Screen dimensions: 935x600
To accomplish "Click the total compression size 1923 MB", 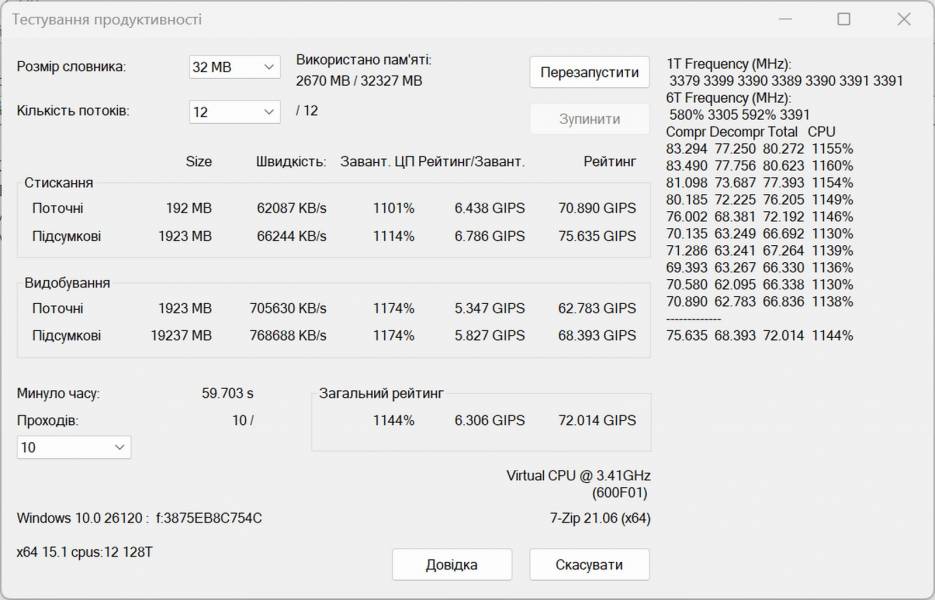I will 185,236.
